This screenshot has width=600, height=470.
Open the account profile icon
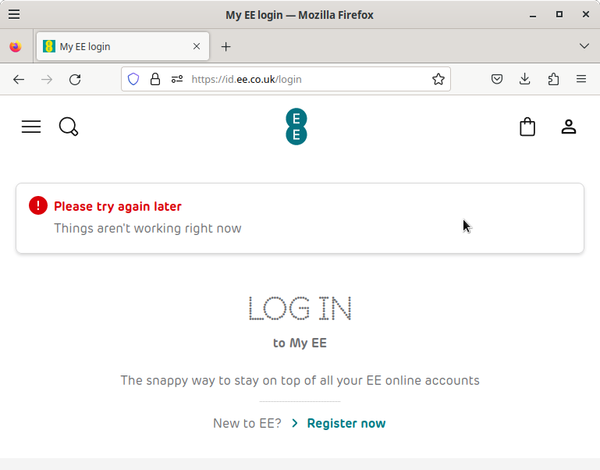[x=569, y=127]
